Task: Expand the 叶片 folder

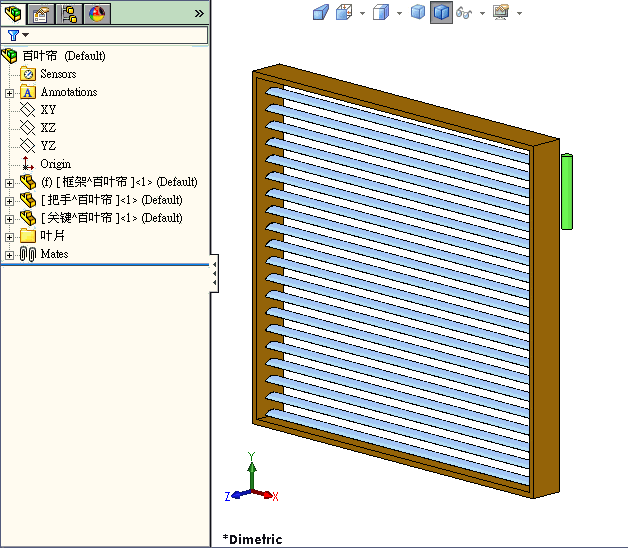Action: coord(9,237)
